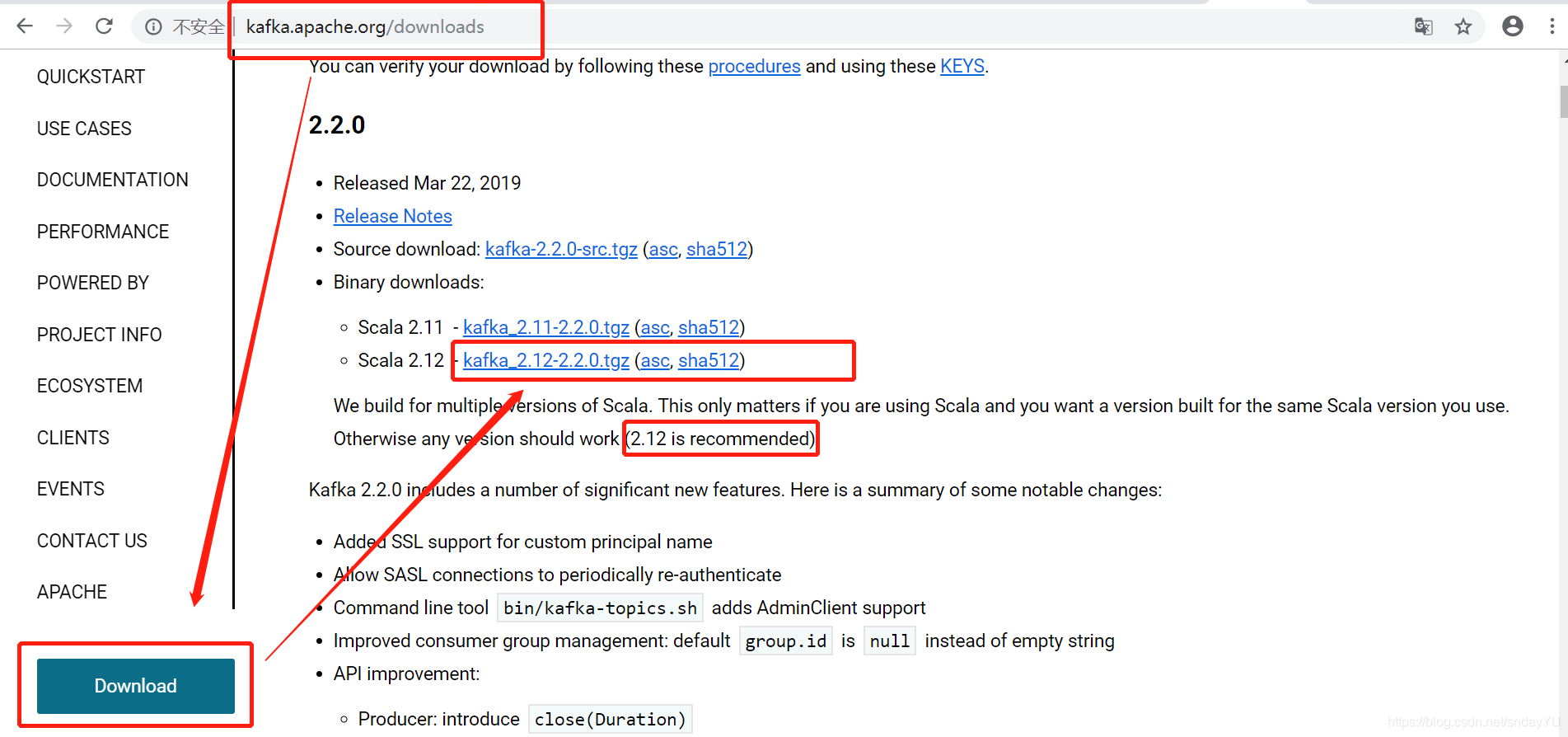
Task: Open sha512 checksum for Scala 2.12 binary
Action: click(709, 360)
